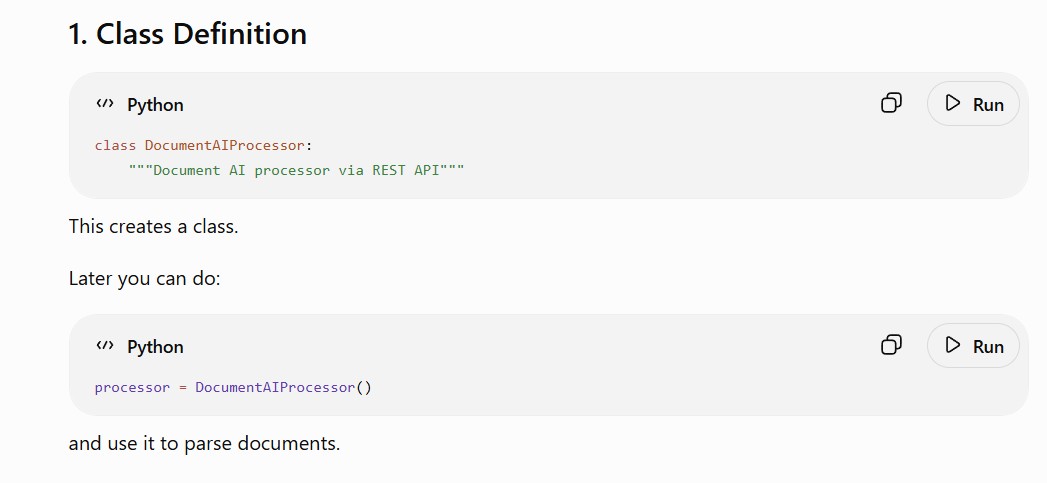Click the Python label on the second code block

pyautogui.click(x=155, y=347)
